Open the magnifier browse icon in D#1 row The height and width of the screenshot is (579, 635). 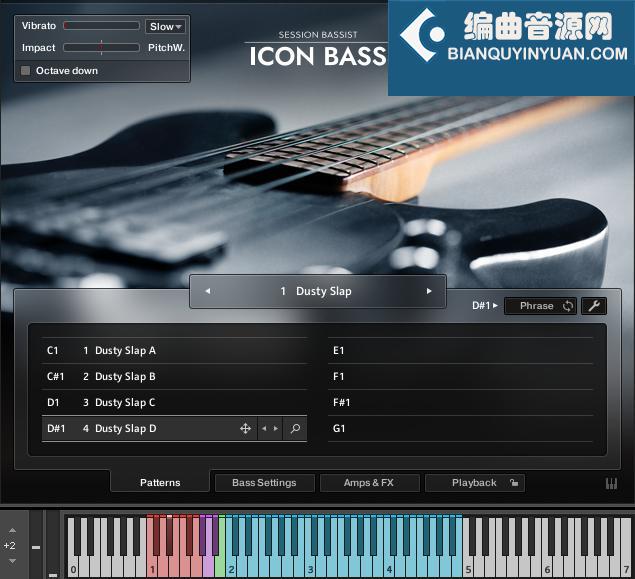(295, 428)
